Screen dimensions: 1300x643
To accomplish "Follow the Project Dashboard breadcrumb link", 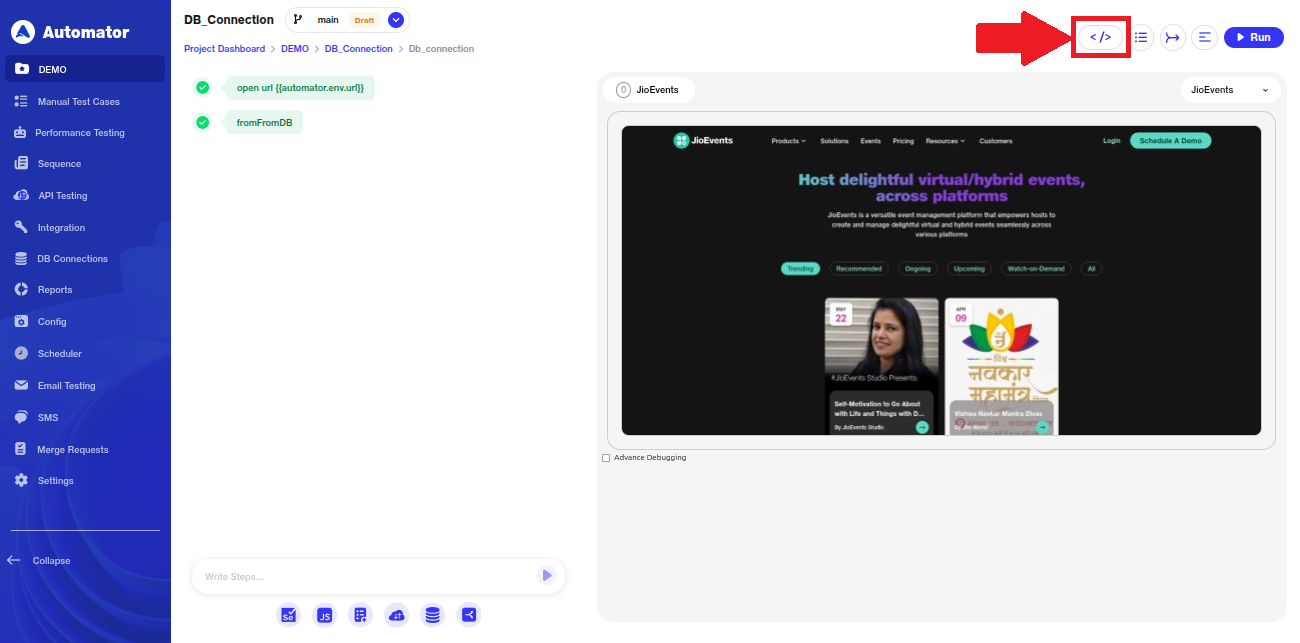I will pos(224,49).
